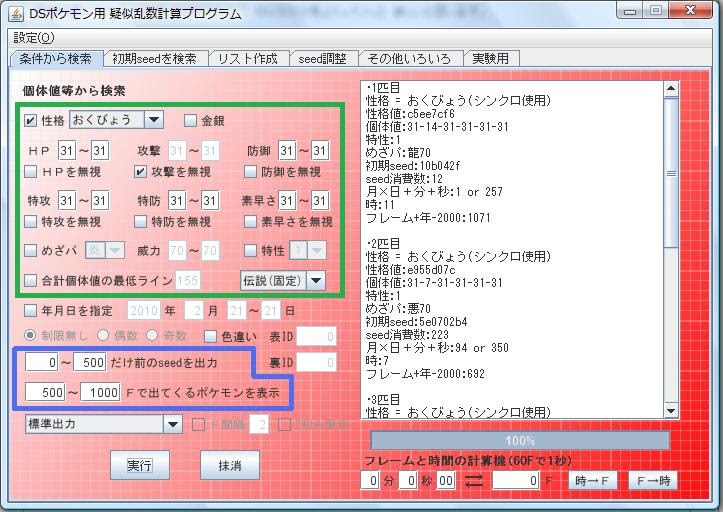Click the seed range end field showing 500
Image resolution: width=723 pixels, height=512 pixels.
[90, 363]
